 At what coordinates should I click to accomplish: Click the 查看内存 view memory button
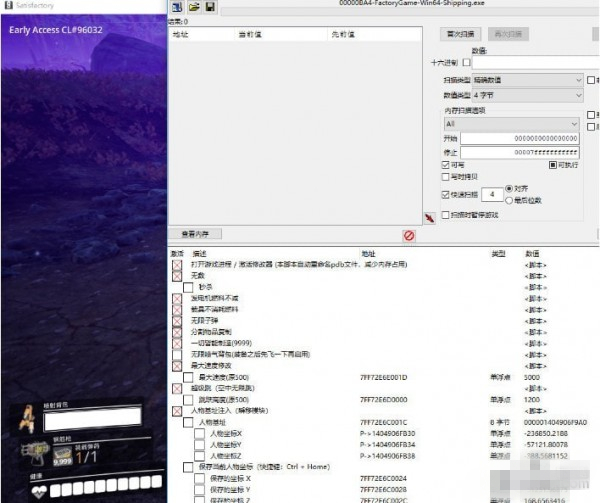click(196, 233)
